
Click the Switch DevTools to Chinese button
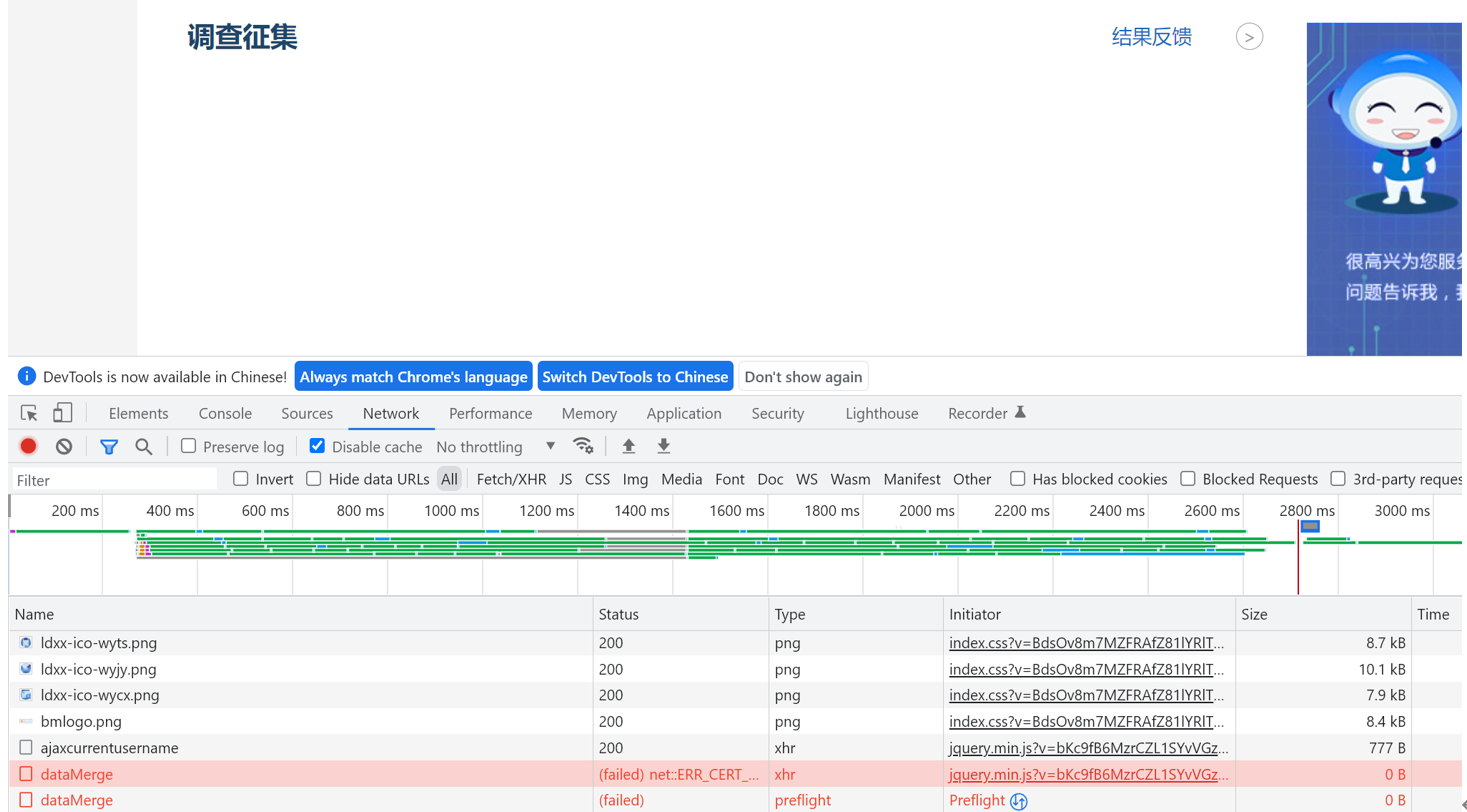[635, 377]
